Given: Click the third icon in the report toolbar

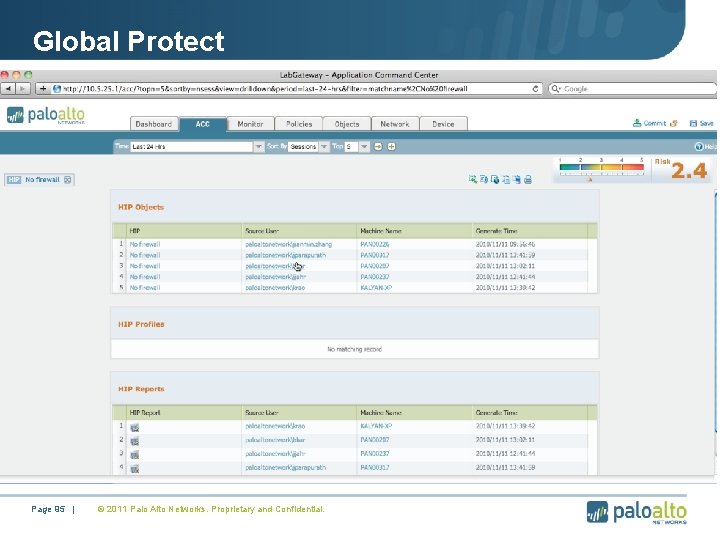Looking at the screenshot, I should [x=495, y=180].
